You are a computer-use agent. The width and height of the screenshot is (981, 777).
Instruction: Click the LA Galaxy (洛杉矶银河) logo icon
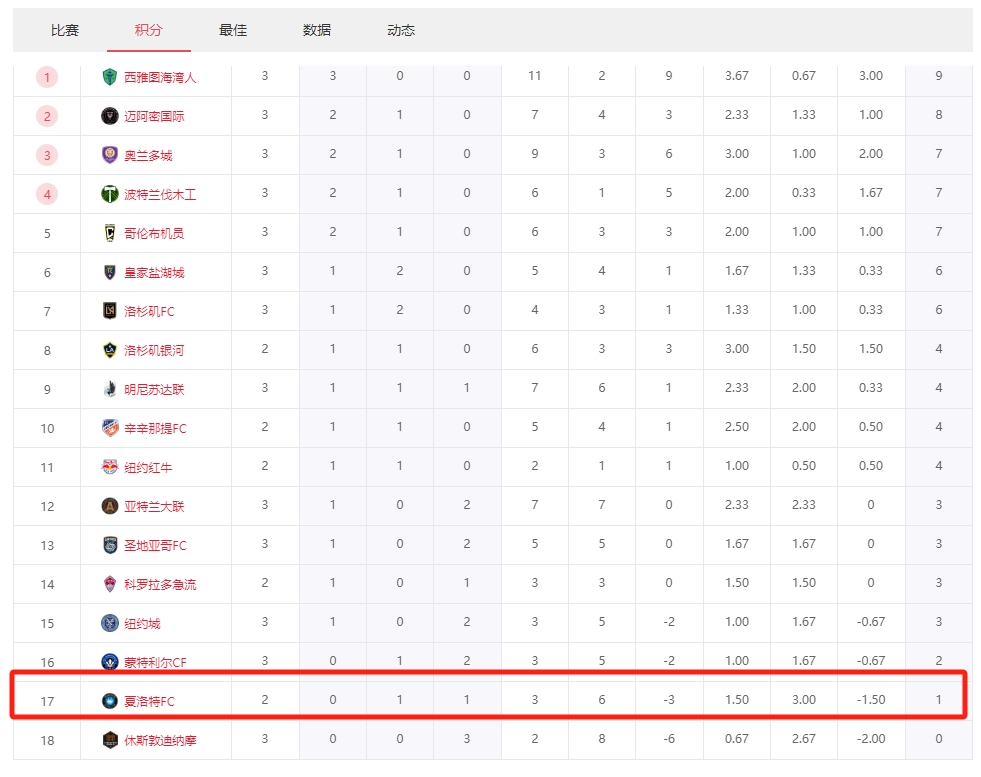(x=110, y=349)
